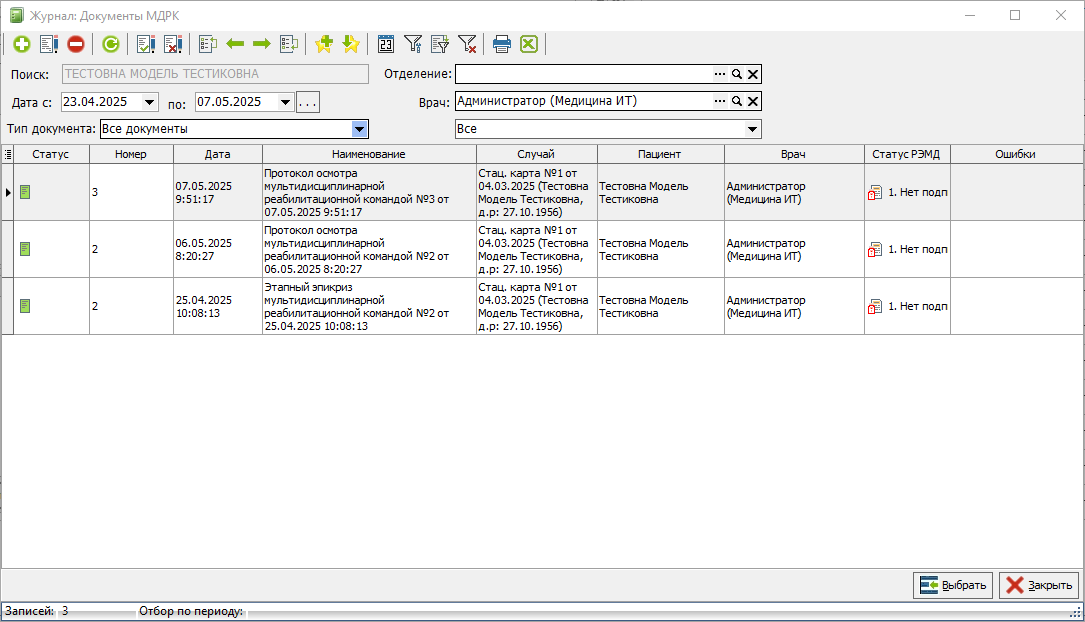The height and width of the screenshot is (622, 1085).
Task: Expand the Все status dropdown
Action: point(752,129)
